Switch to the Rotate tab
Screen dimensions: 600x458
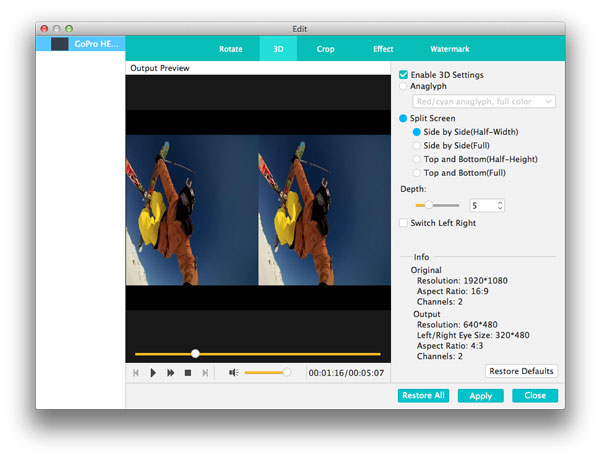231,49
